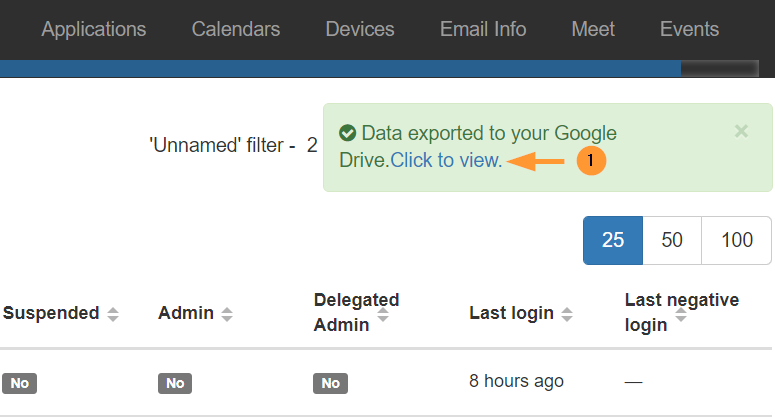Open the Applications menu
The image size is (775, 417).
(x=94, y=29)
